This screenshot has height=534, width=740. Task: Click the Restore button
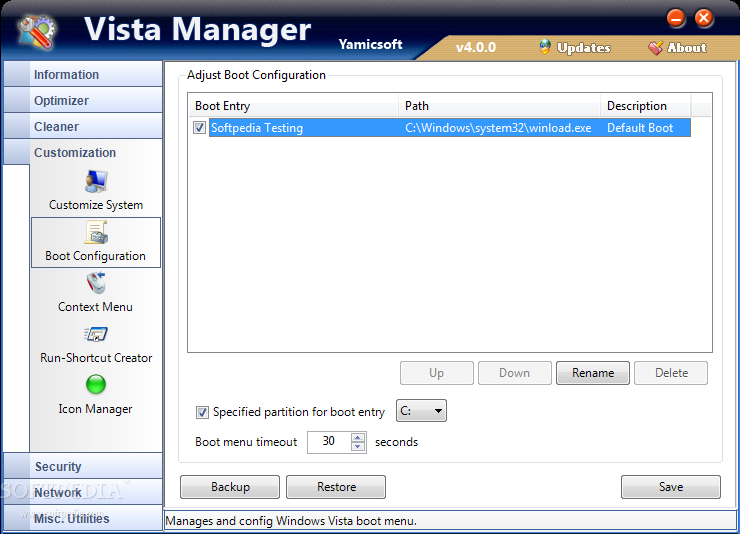(336, 487)
